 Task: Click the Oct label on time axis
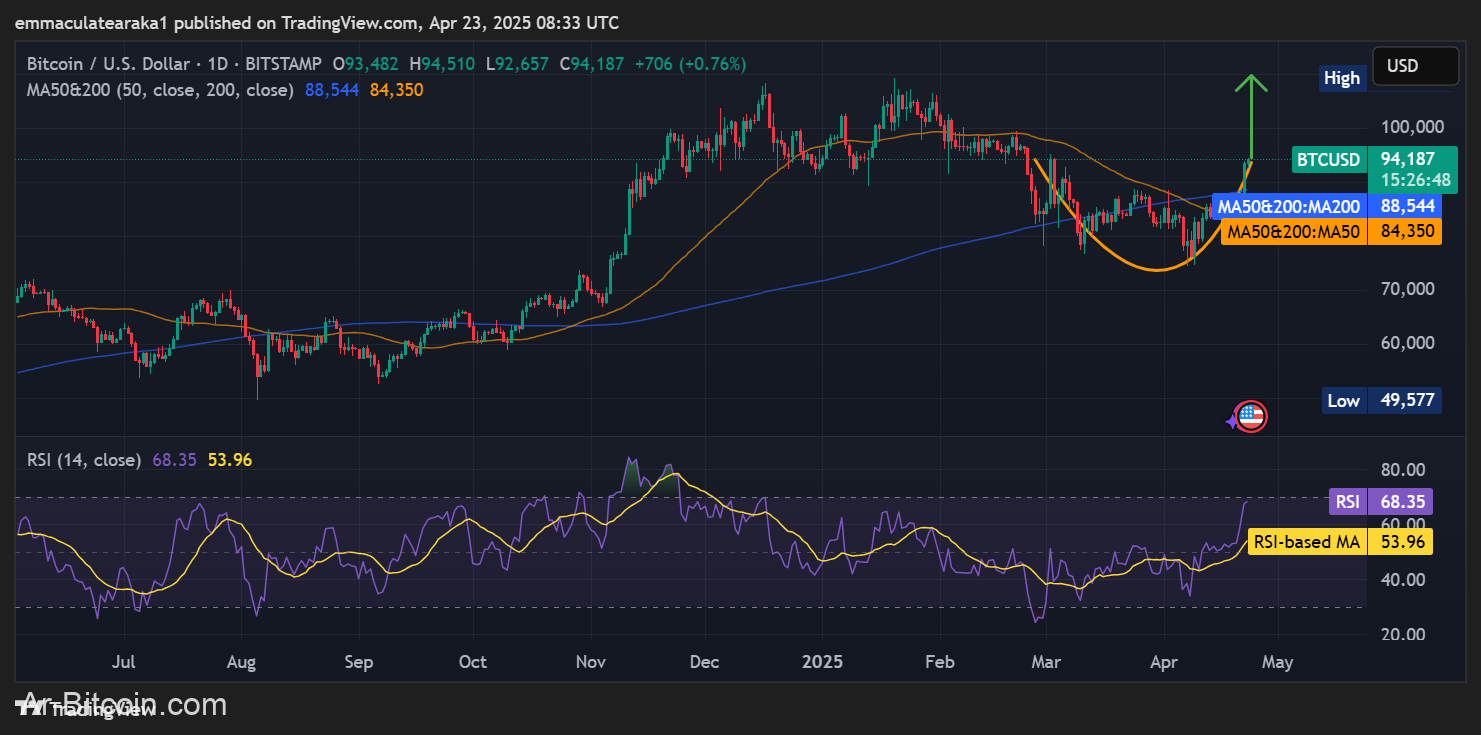[x=472, y=662]
